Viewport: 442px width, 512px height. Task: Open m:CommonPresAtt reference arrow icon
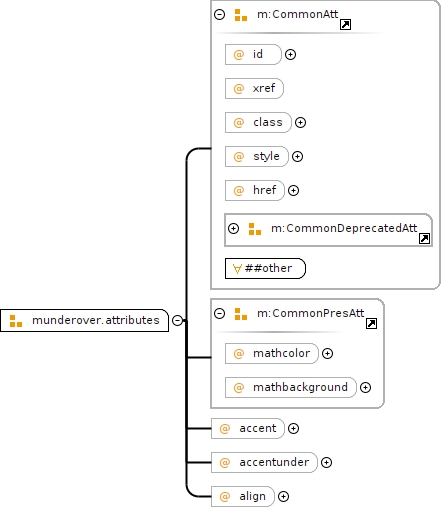(371, 323)
